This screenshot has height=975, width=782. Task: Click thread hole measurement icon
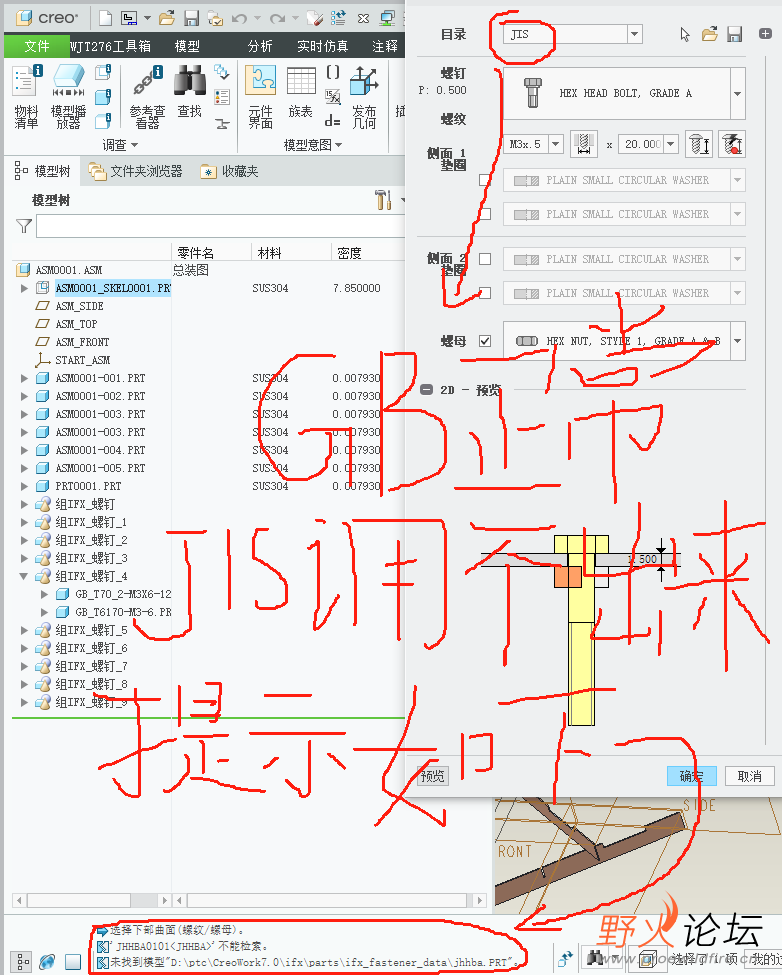[584, 144]
